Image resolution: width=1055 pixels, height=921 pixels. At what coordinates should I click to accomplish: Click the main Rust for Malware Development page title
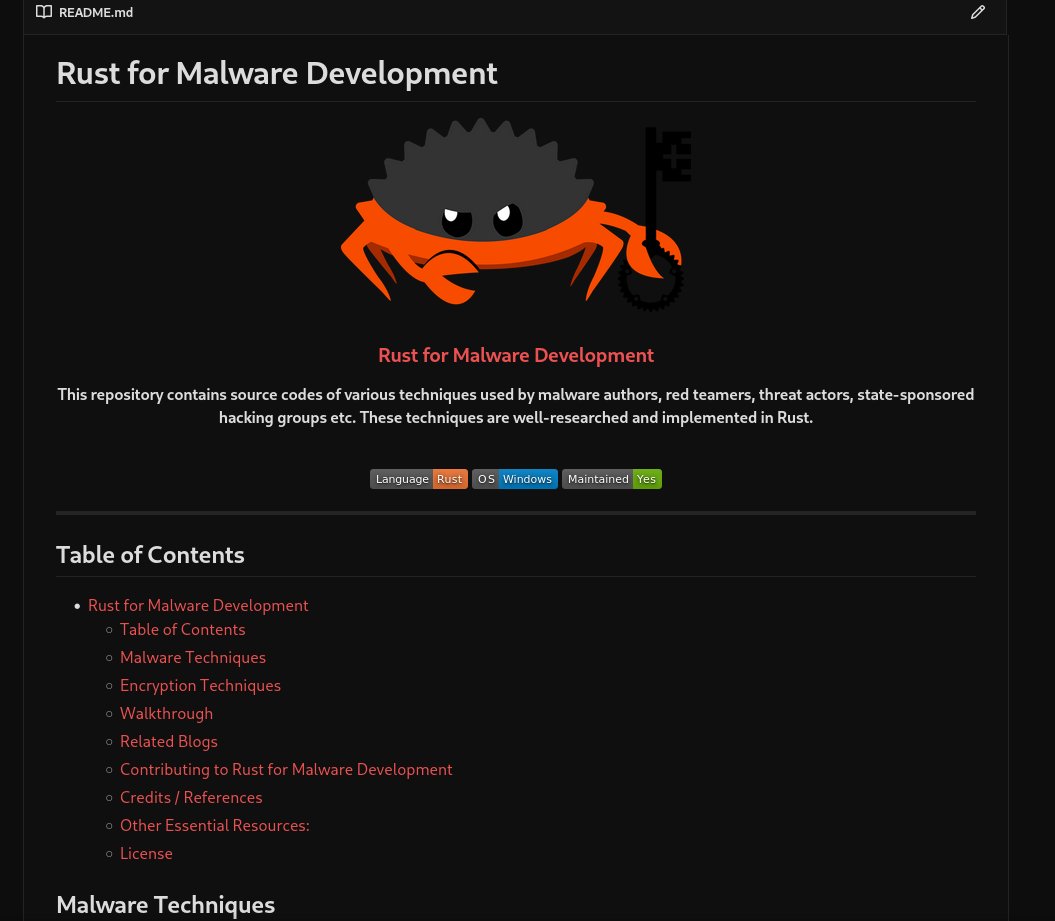tap(277, 73)
